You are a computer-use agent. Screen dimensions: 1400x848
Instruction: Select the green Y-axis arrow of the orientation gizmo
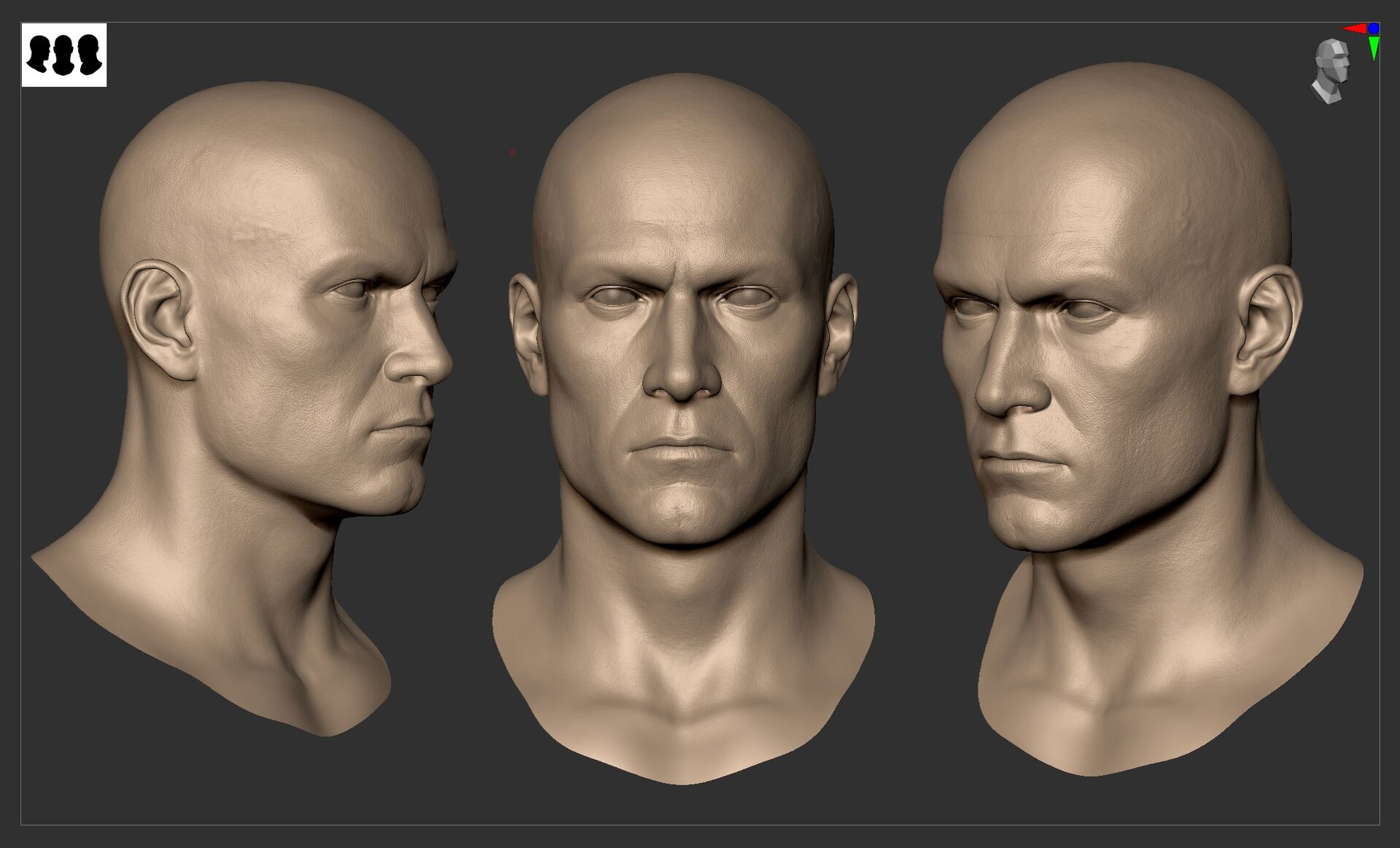click(1374, 45)
